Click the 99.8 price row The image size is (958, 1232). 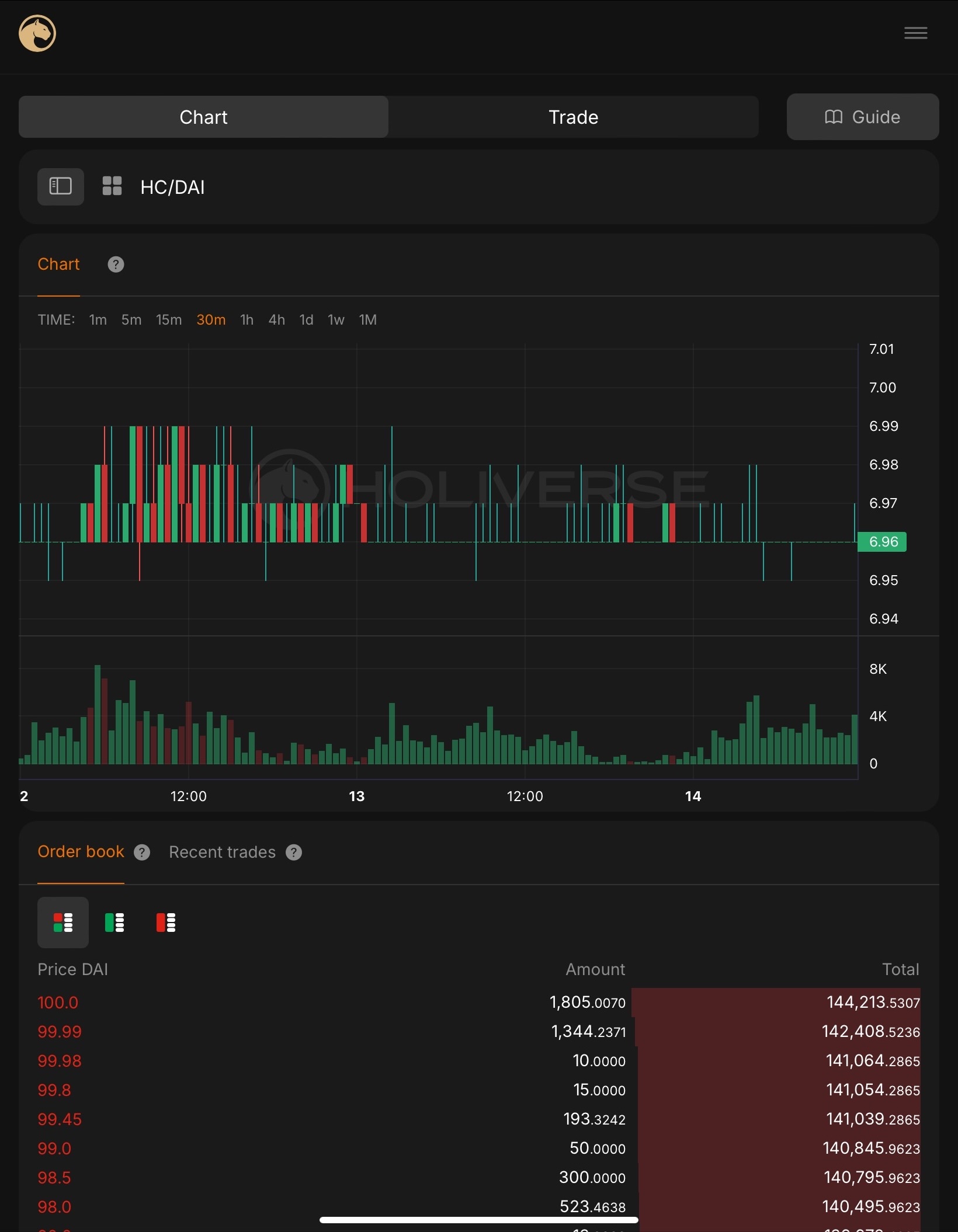(479, 1090)
